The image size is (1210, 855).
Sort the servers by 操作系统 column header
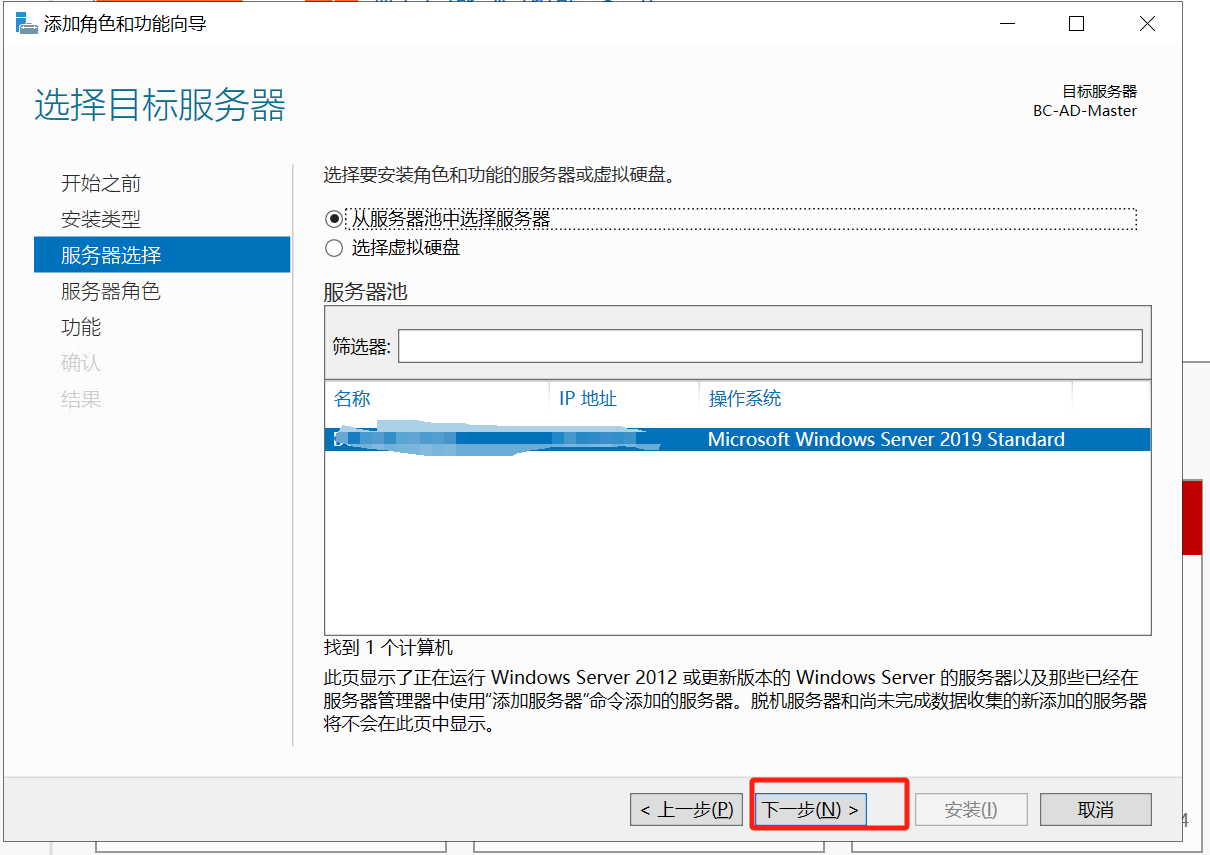pyautogui.click(x=745, y=399)
